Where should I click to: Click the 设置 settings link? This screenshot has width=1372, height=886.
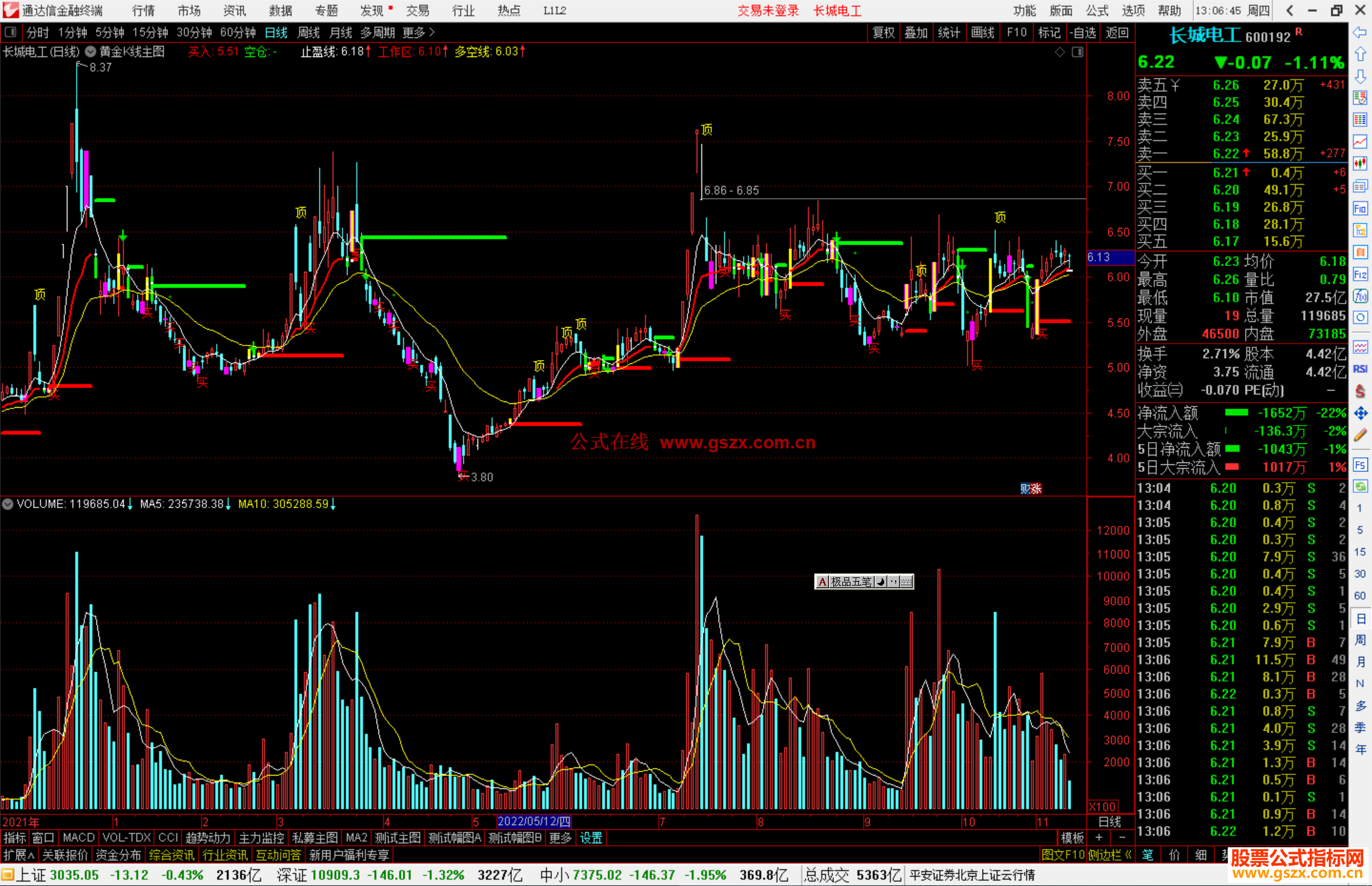click(591, 838)
